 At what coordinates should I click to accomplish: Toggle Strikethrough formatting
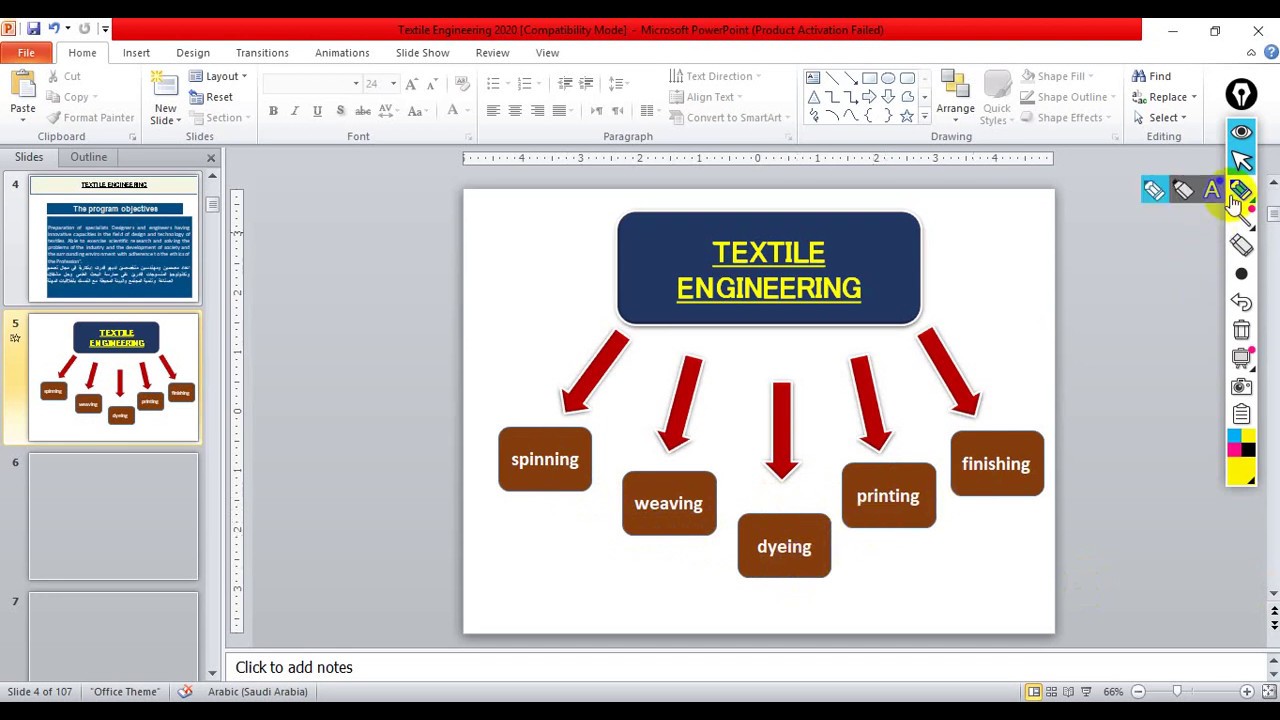363,110
